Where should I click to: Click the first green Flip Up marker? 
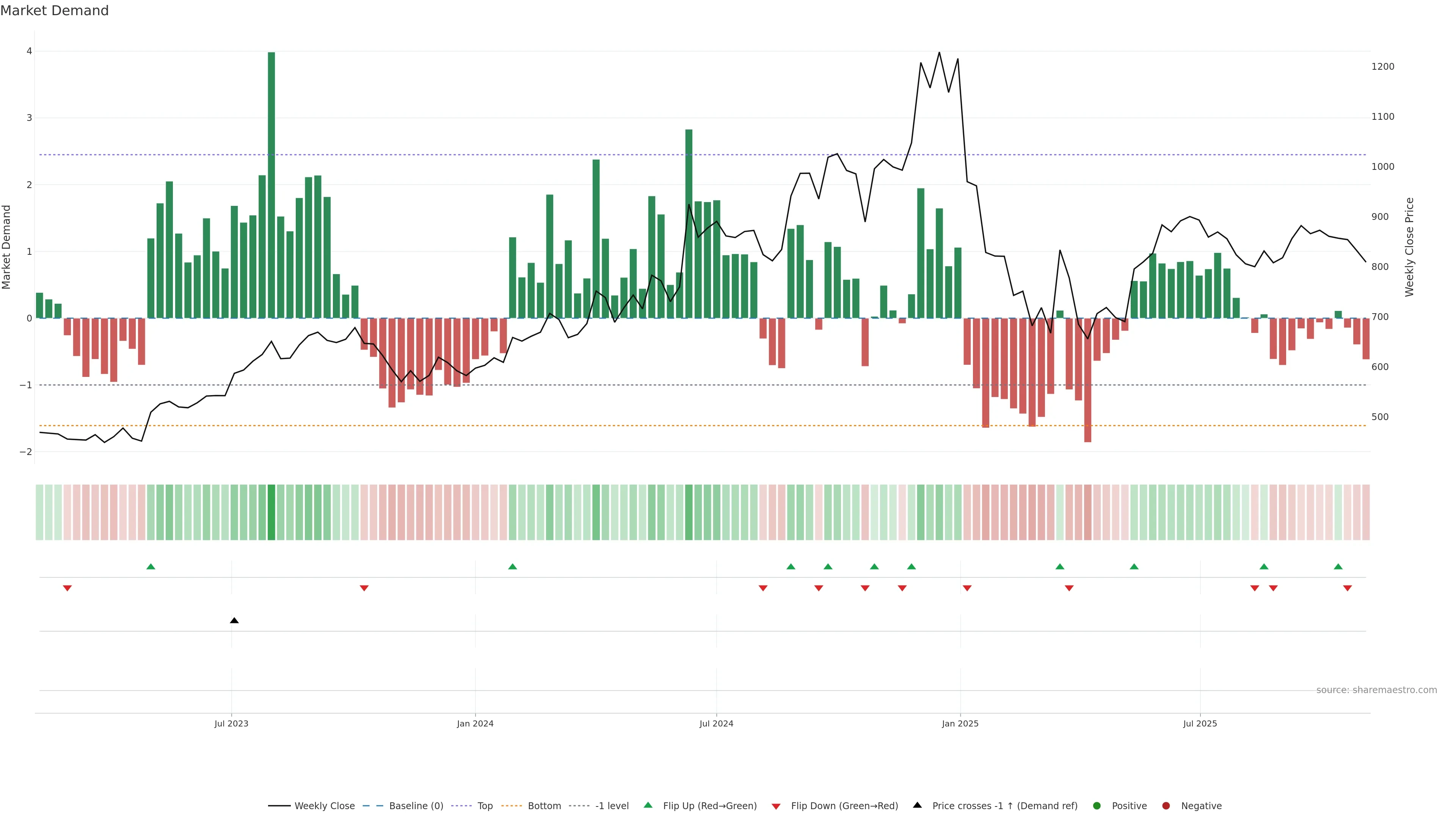pos(151,566)
